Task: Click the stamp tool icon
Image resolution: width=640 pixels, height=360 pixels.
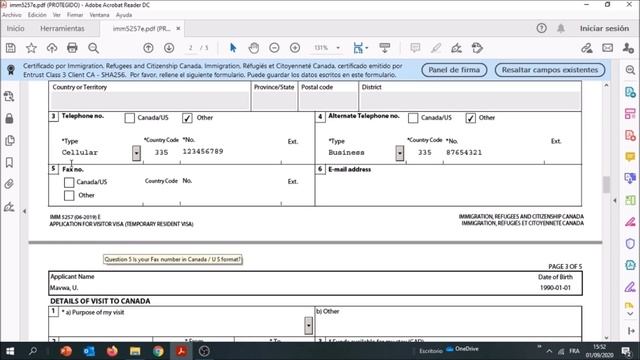Action: (477, 48)
